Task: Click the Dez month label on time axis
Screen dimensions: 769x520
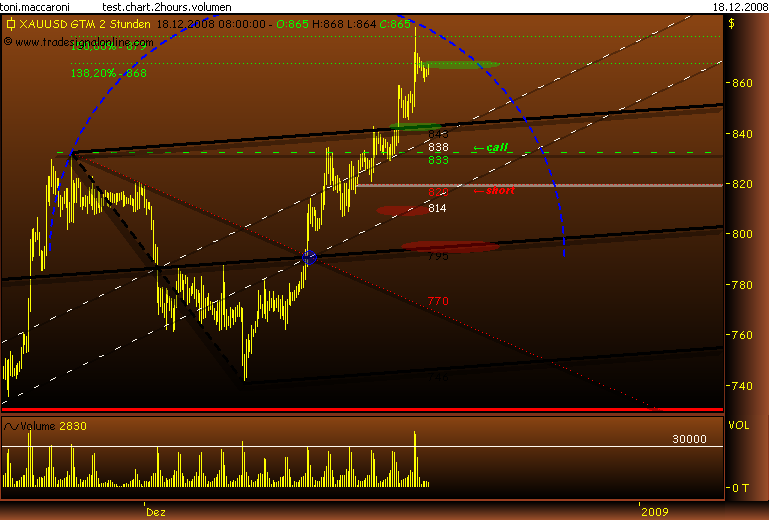Action: pos(156,512)
